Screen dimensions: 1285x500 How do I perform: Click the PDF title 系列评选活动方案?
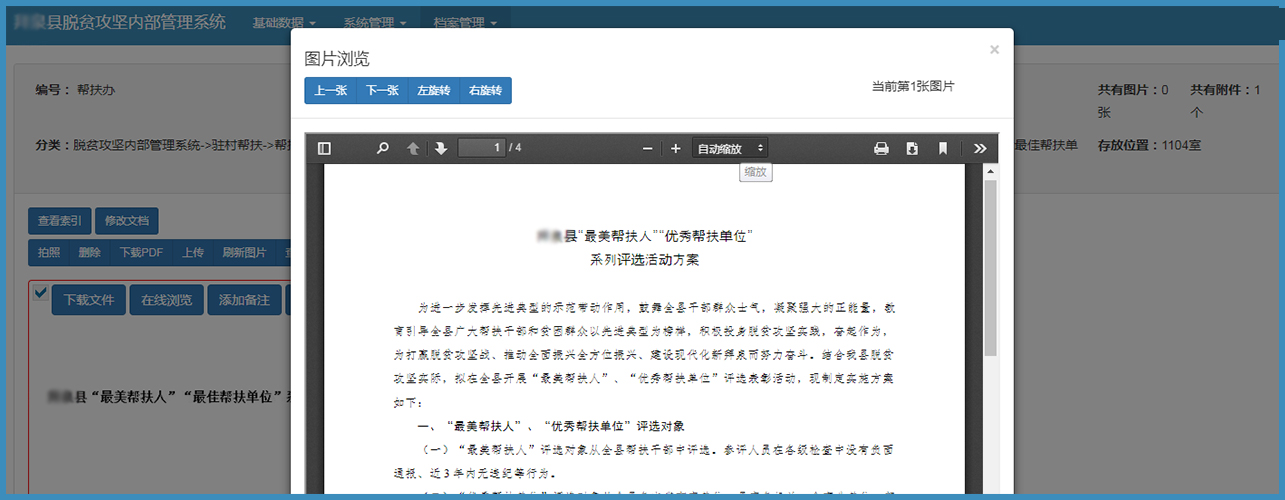(x=645, y=261)
